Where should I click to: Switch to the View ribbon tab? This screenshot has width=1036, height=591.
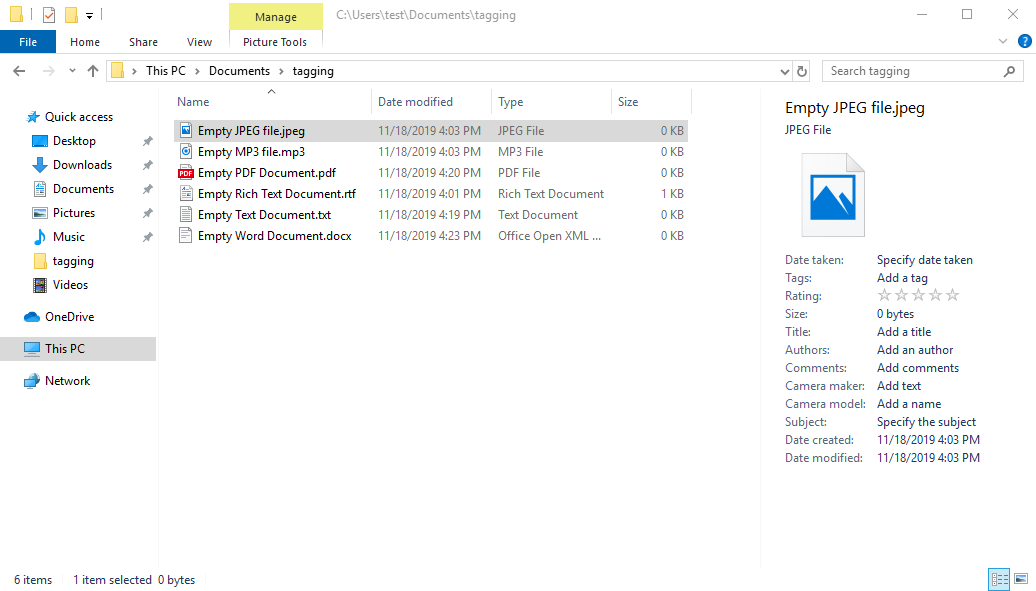click(199, 42)
